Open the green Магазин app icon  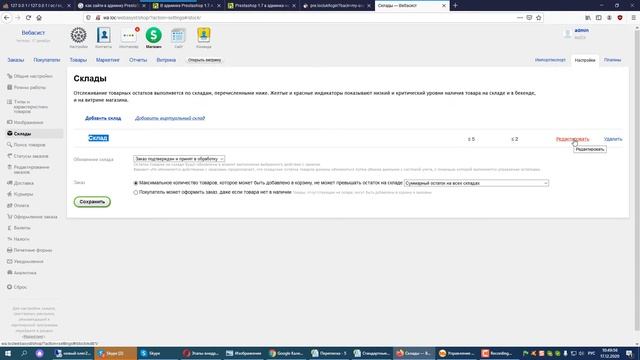153,36
